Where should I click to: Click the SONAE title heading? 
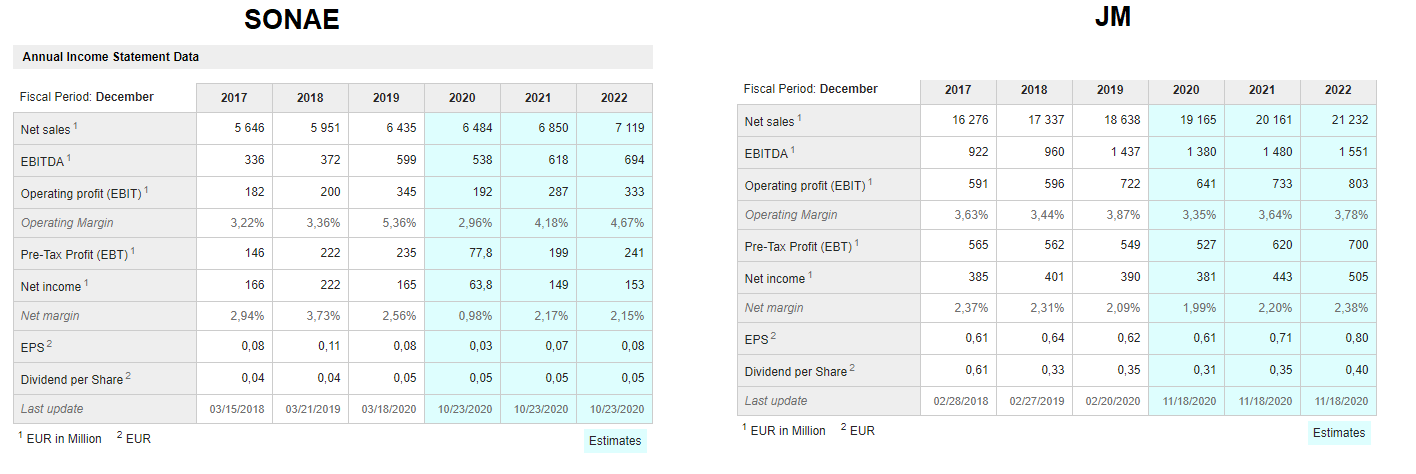click(x=292, y=19)
